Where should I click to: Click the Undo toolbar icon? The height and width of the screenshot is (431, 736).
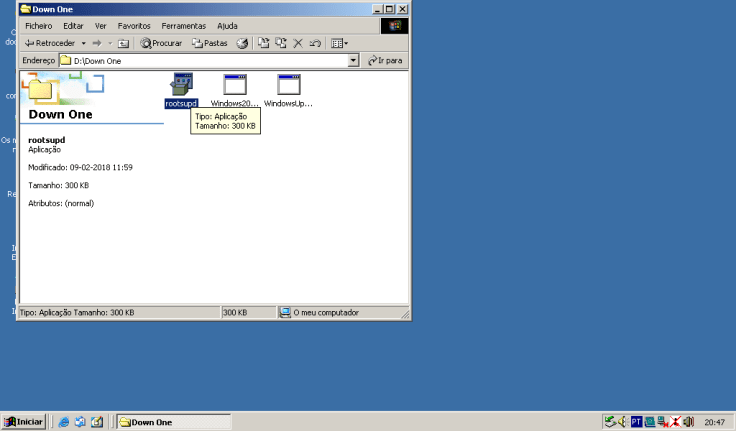coord(314,43)
